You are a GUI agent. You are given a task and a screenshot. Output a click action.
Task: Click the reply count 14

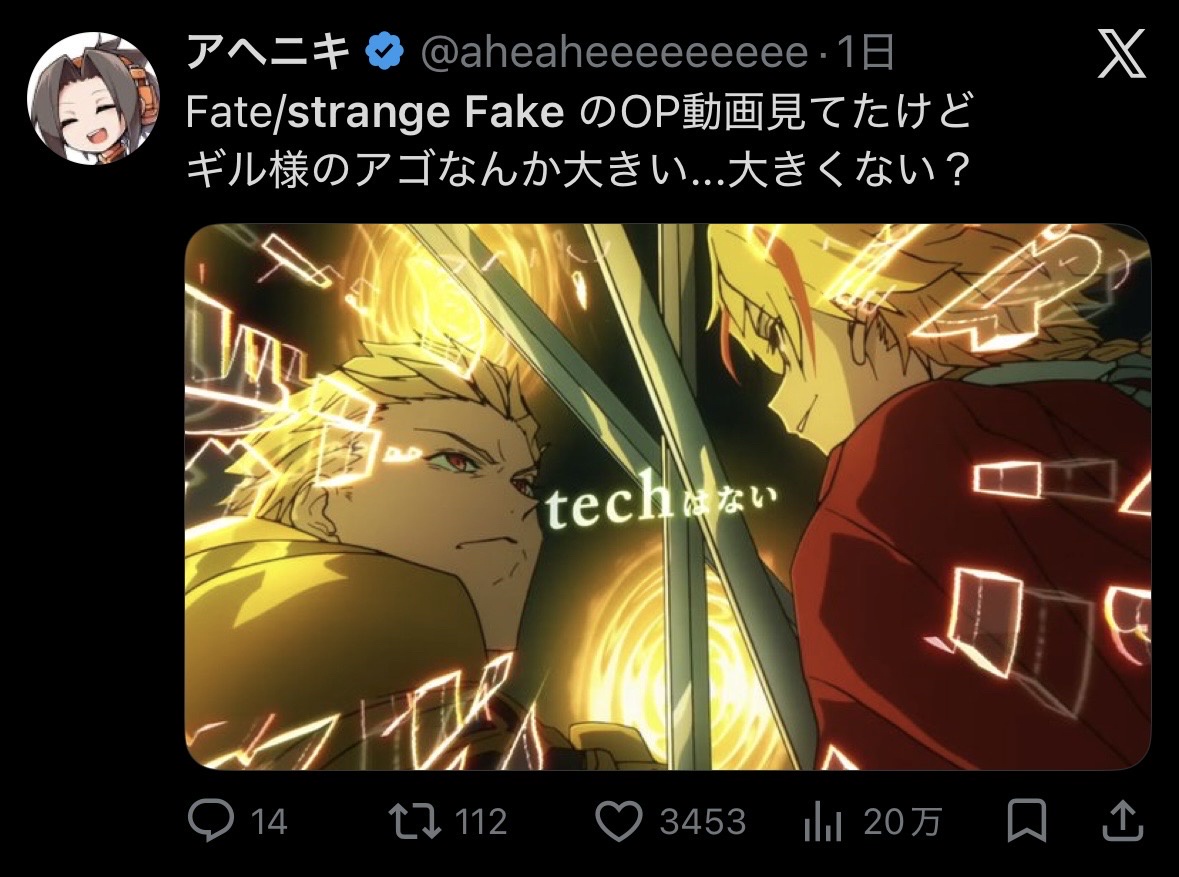268,821
